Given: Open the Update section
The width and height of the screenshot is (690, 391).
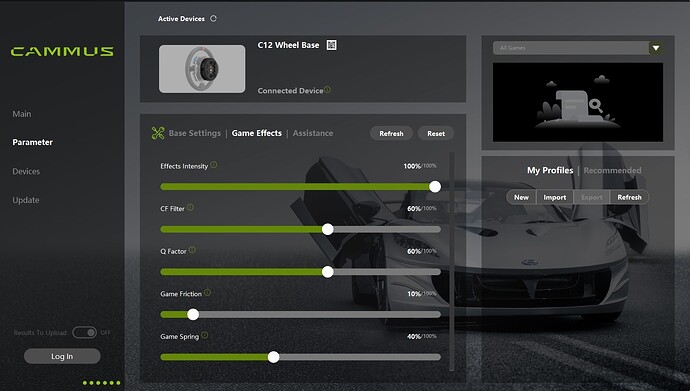Looking at the screenshot, I should click(x=26, y=200).
